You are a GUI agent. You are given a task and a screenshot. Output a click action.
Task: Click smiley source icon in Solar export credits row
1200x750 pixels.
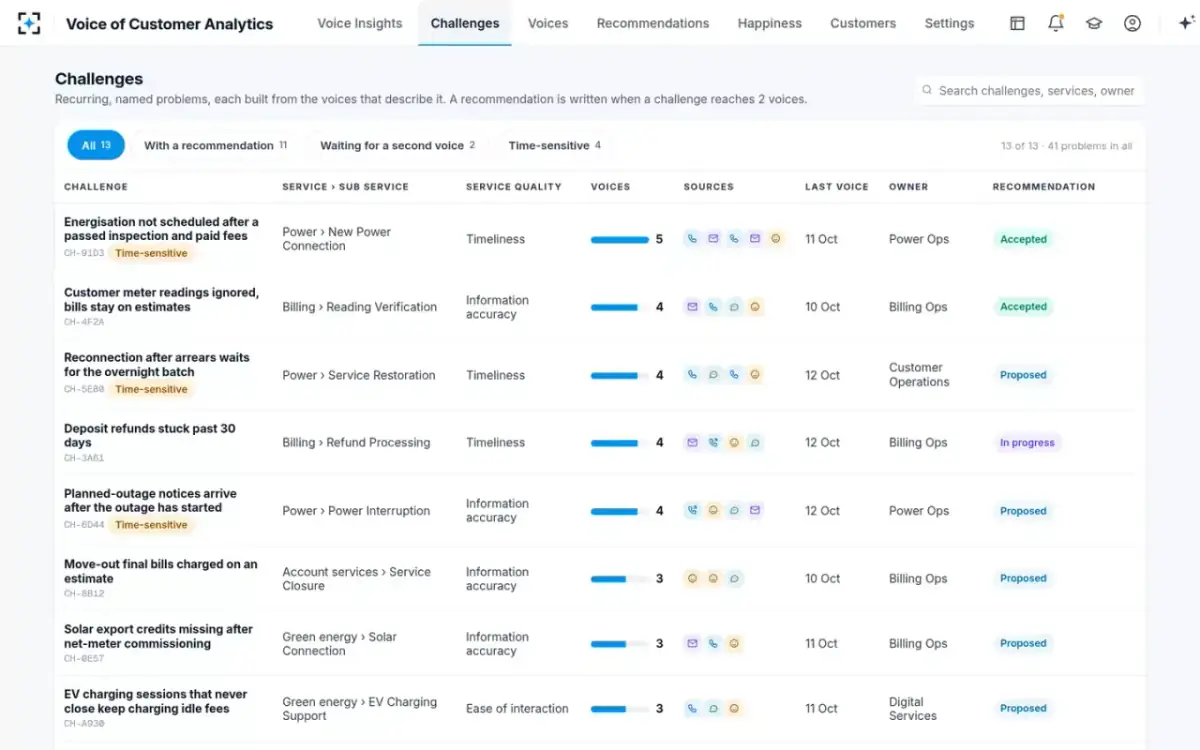coord(734,644)
